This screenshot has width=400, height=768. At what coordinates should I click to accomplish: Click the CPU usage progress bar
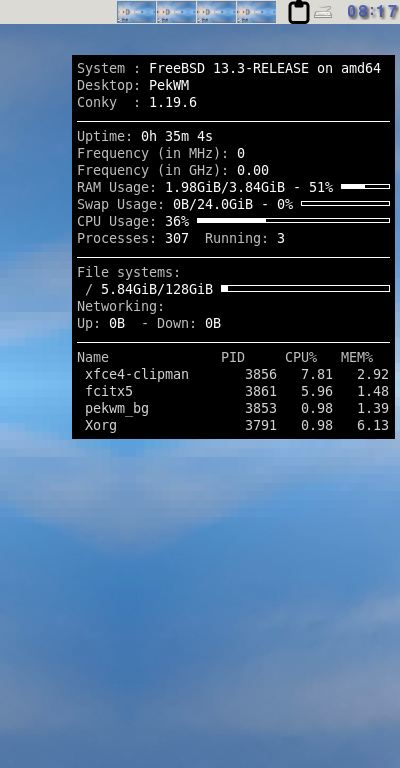point(293,220)
